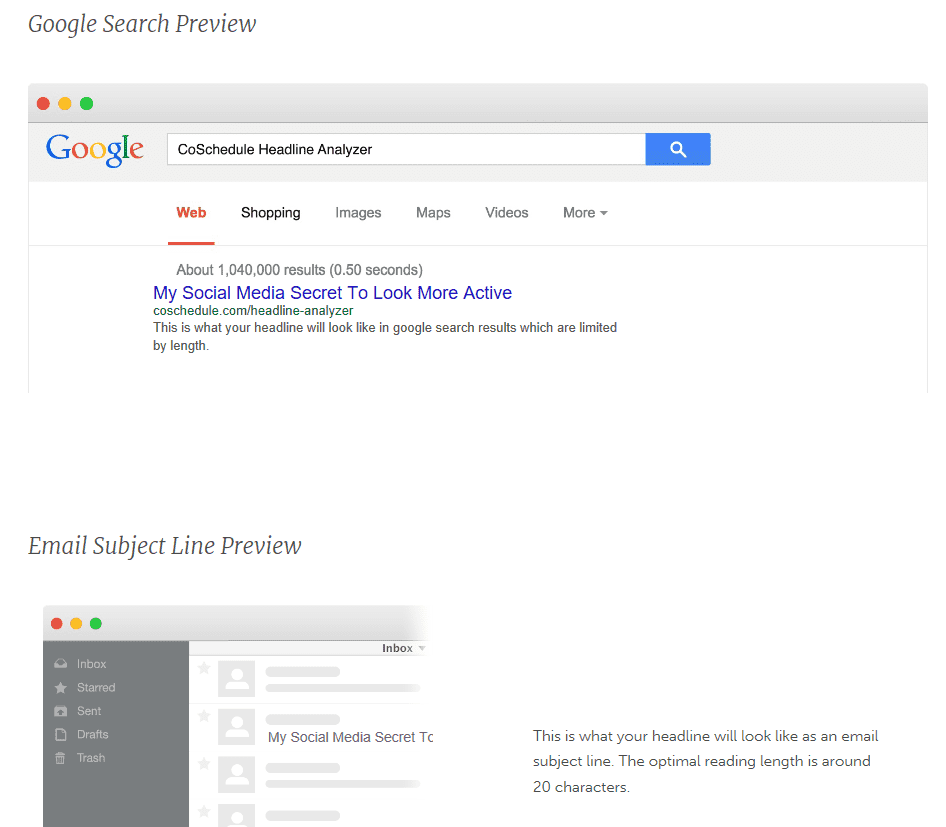This screenshot has width=946, height=827.
Task: Switch to the Shopping tab
Action: click(270, 213)
